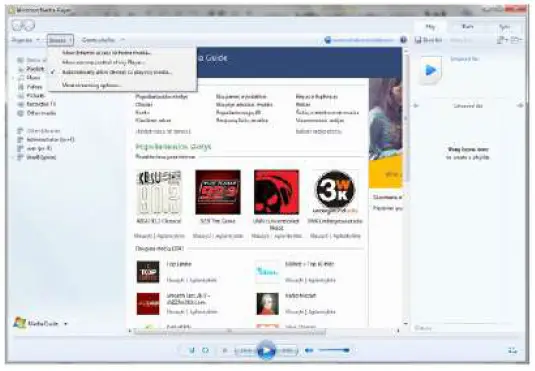Click the volume slider
Screen dimensions: 535x371
coord(334,350)
